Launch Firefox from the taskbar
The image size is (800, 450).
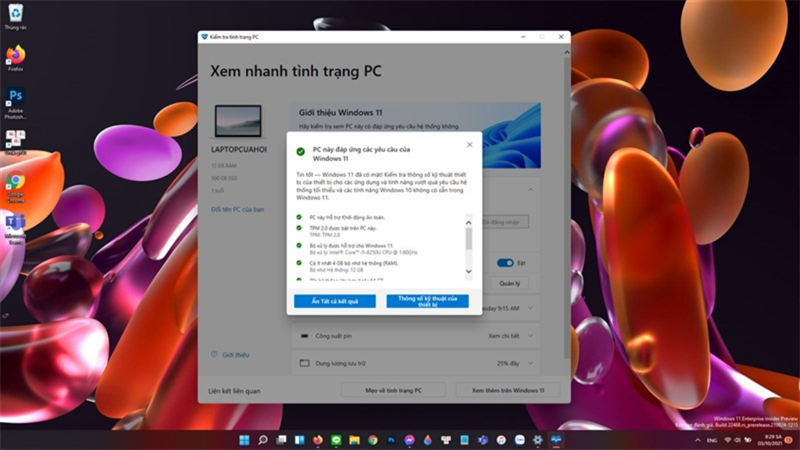coord(318,440)
